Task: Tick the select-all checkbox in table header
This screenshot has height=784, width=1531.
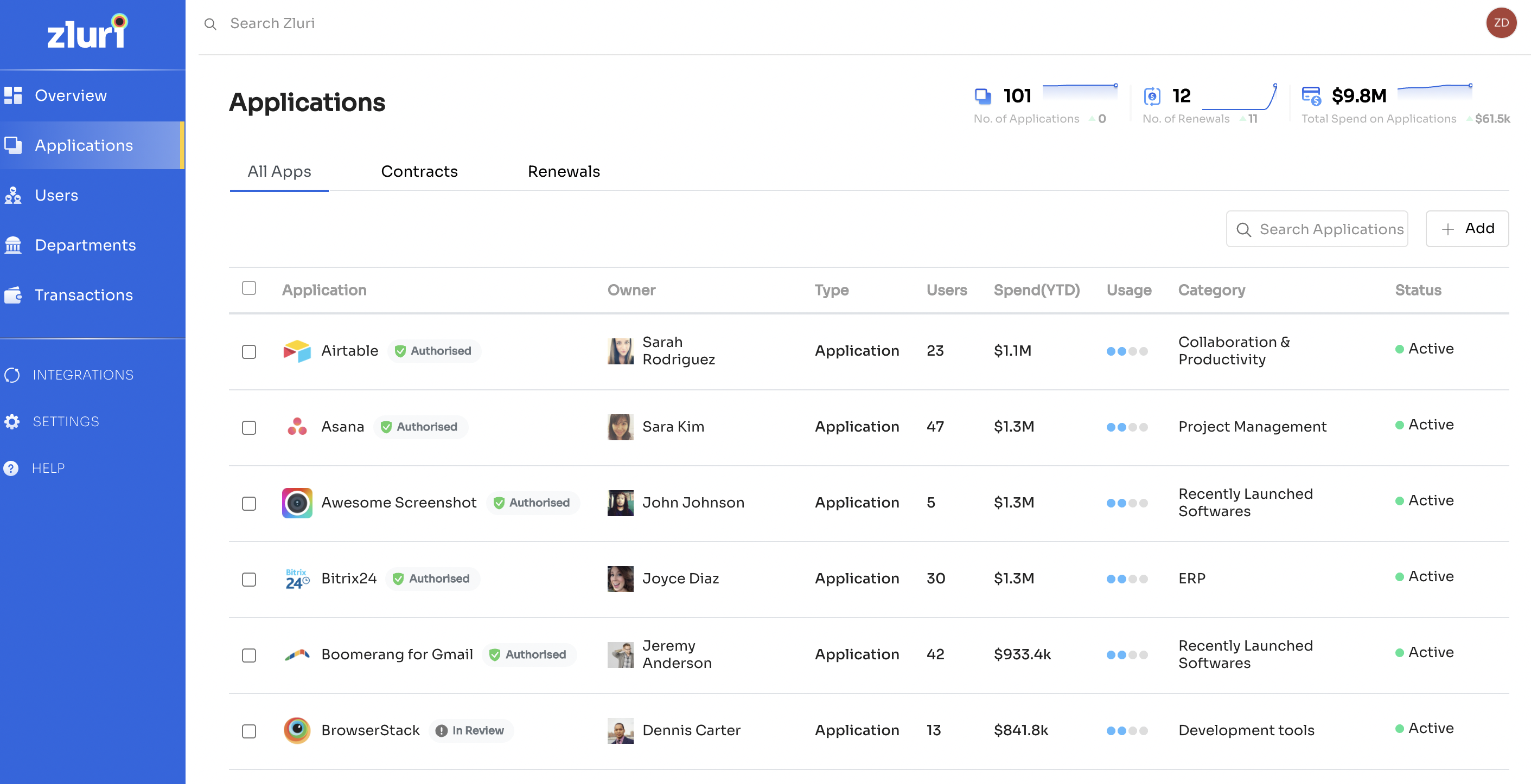Action: point(249,288)
